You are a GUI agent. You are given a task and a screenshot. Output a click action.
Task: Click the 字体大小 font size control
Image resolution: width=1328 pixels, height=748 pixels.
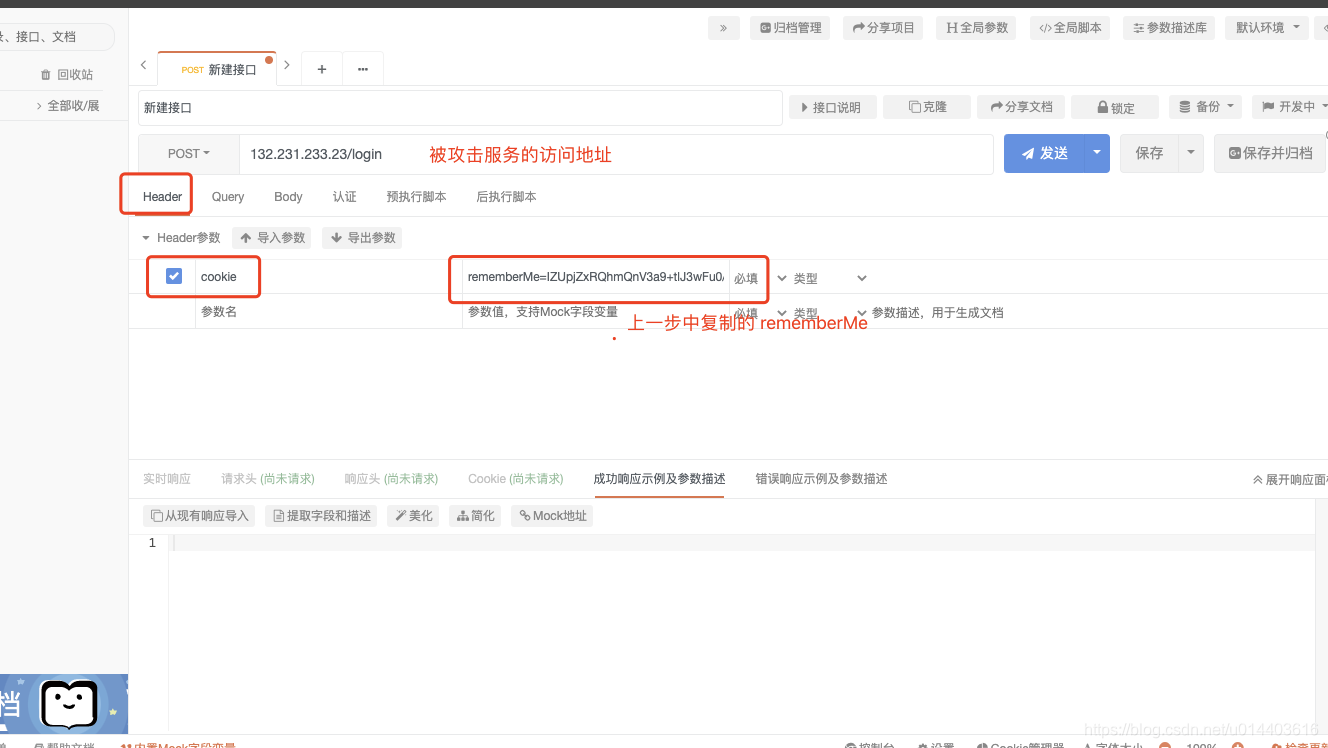1113,745
